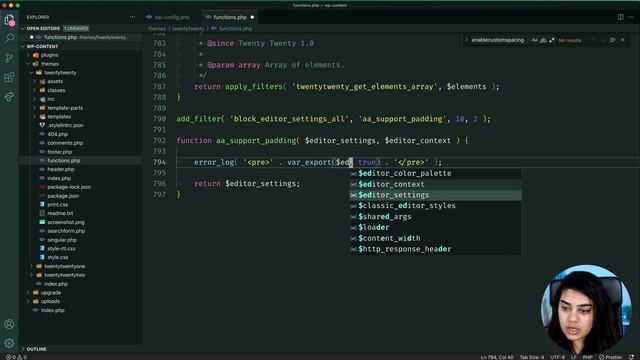Choose $editor_settings suggestion

(x=436, y=195)
